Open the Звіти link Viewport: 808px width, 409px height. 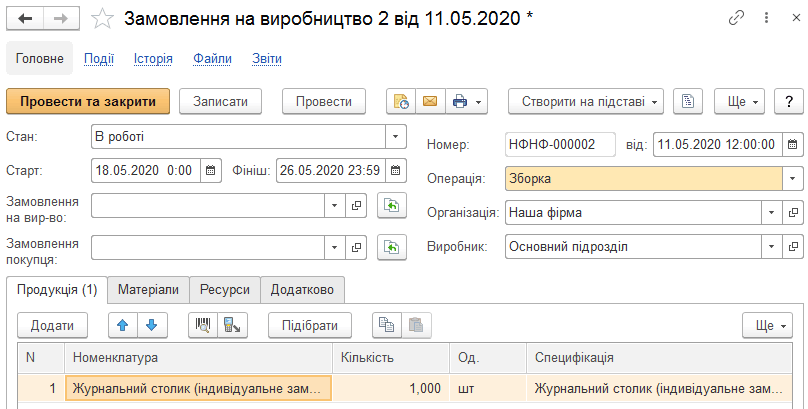267,59
